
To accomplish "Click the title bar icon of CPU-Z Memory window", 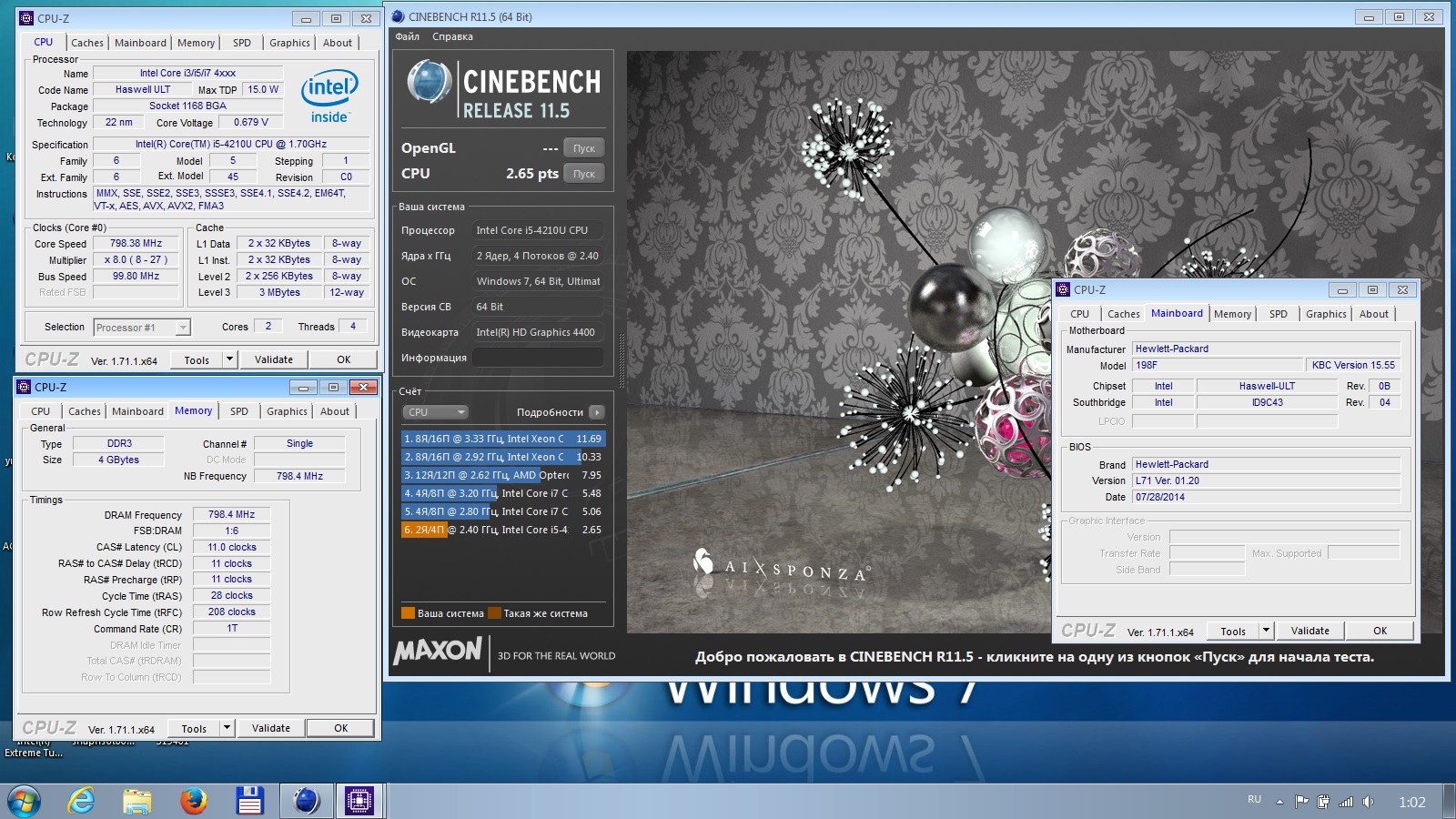I will tap(24, 387).
